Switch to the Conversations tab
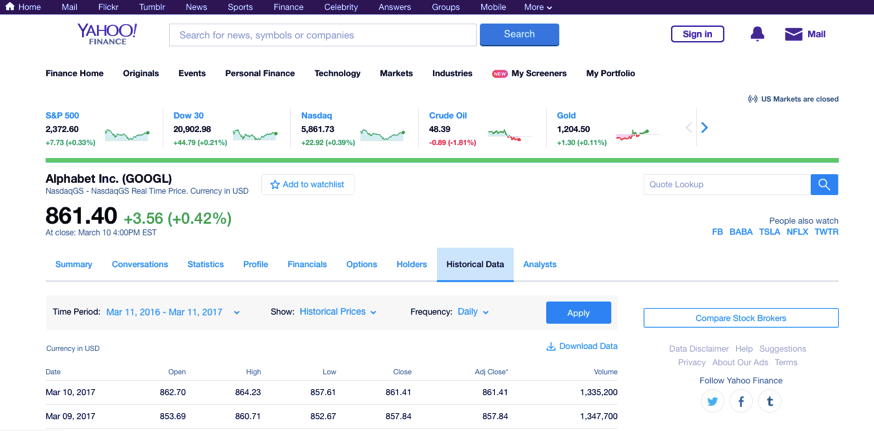The image size is (874, 431). (140, 264)
